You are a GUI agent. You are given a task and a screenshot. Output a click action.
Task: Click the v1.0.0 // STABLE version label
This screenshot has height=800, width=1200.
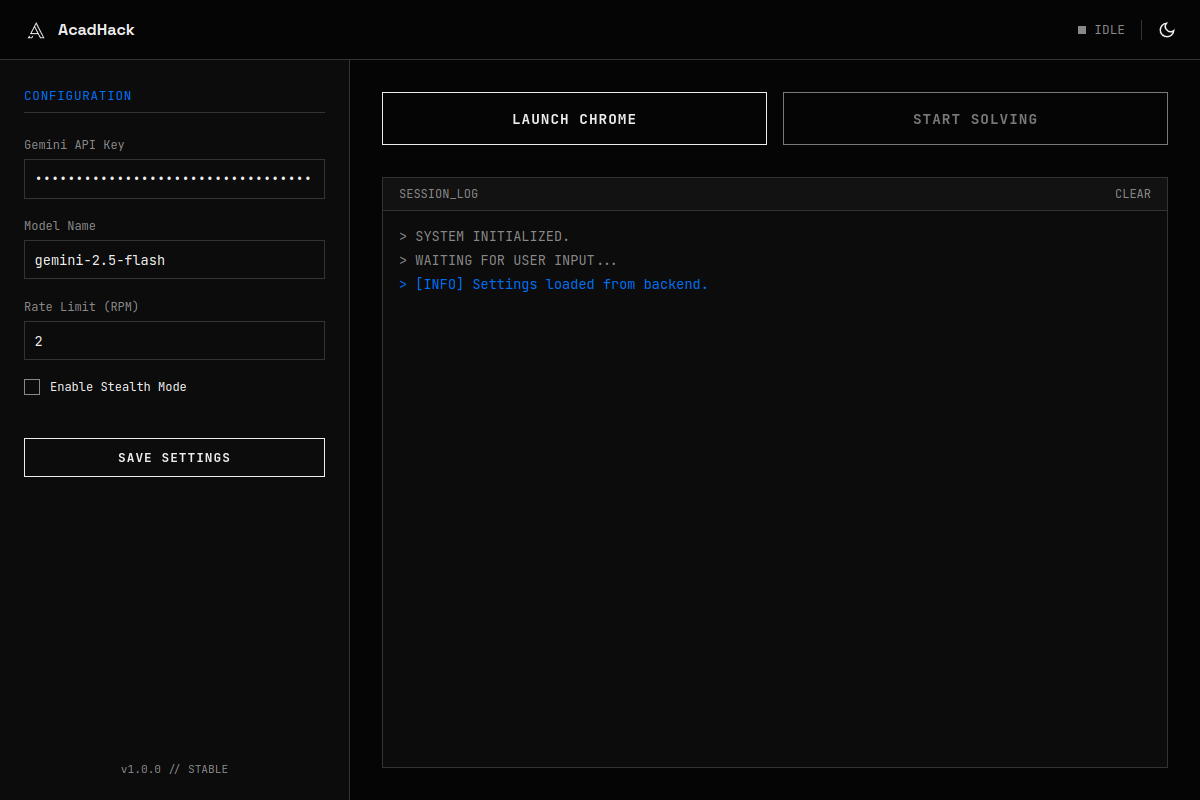click(x=174, y=769)
